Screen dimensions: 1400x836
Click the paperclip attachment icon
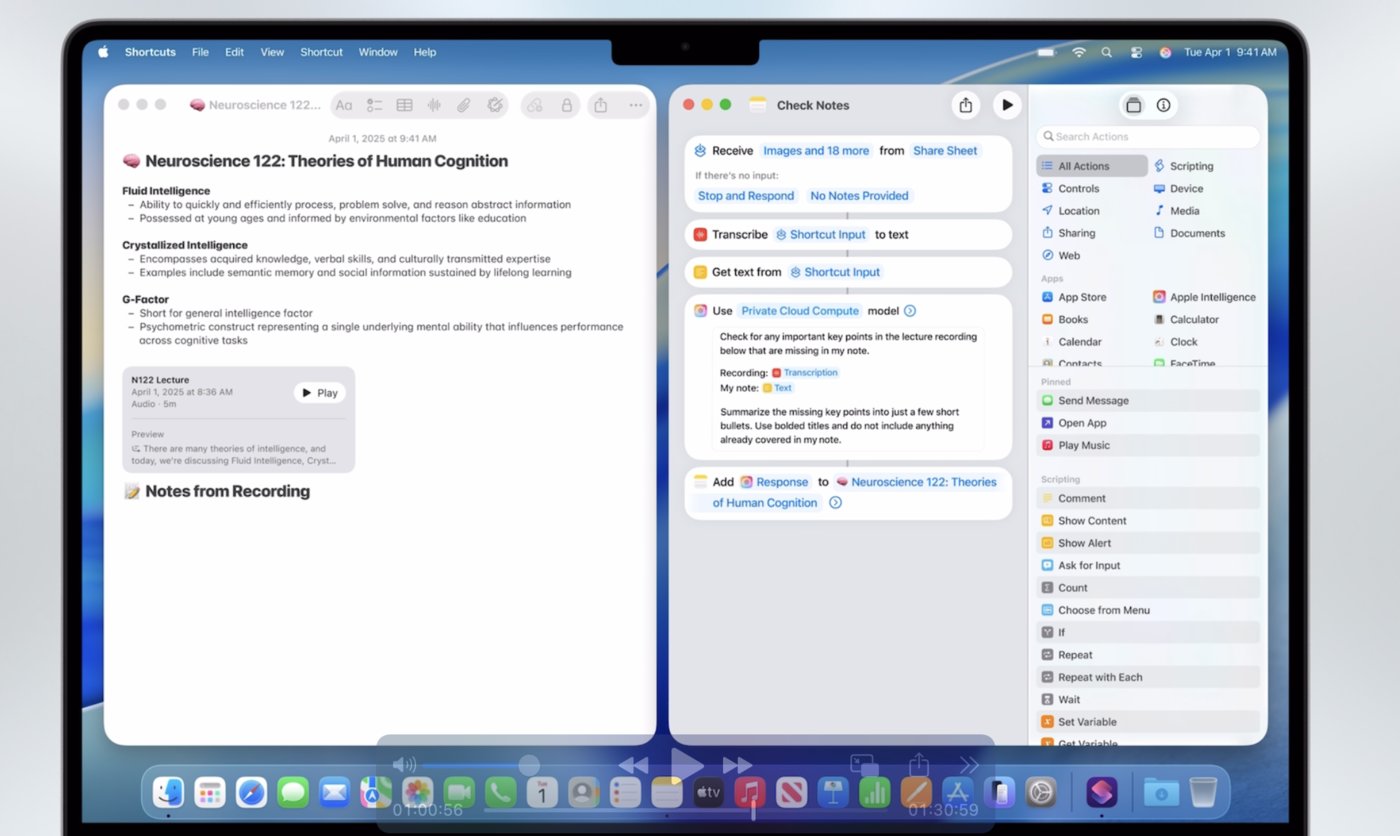pyautogui.click(x=464, y=105)
